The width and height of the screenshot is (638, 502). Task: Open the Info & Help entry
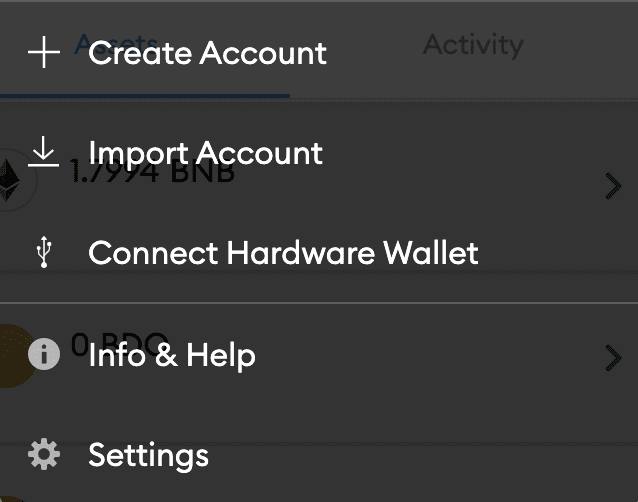(x=171, y=355)
